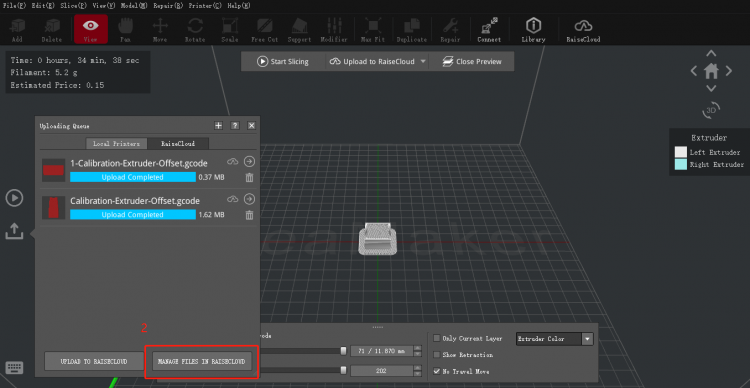This screenshot has height=388, width=750.
Task: Click the arrow icon for 0.37 MB file
Action: 249,161
